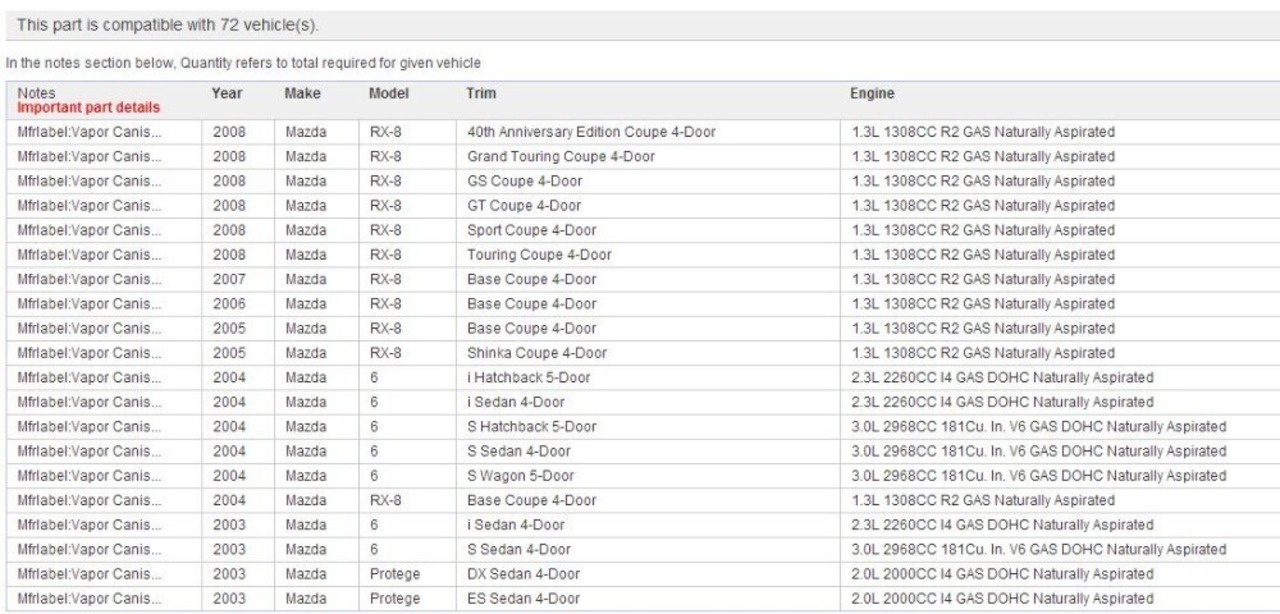Click 'Grand Touring Coupe 4-Door' trim cell
Screen dimensions: 1280x614
(561, 156)
